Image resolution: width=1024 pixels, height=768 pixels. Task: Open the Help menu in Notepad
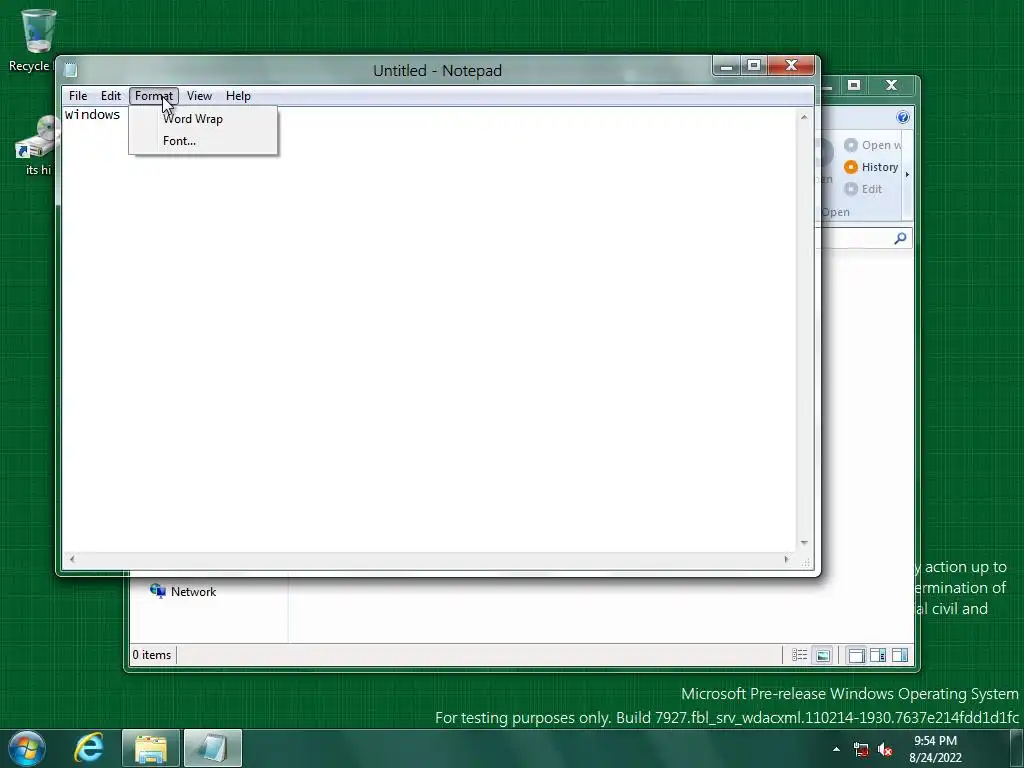tap(238, 96)
